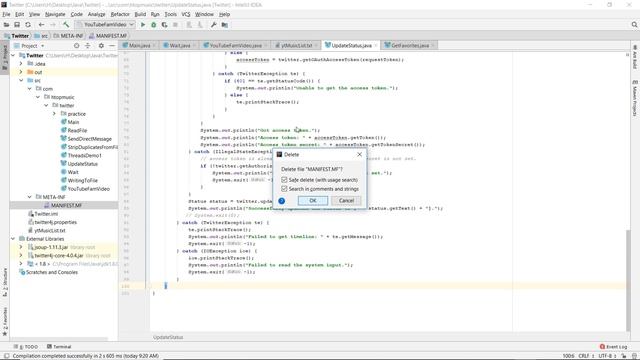The height and width of the screenshot is (360, 640).
Task: Click the Open folder icon in main toolbar
Action: click(x=6, y=25)
